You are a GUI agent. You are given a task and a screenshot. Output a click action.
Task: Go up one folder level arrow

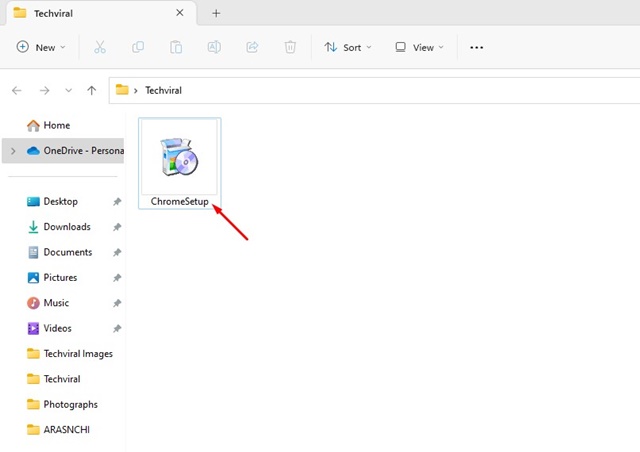pyautogui.click(x=91, y=90)
